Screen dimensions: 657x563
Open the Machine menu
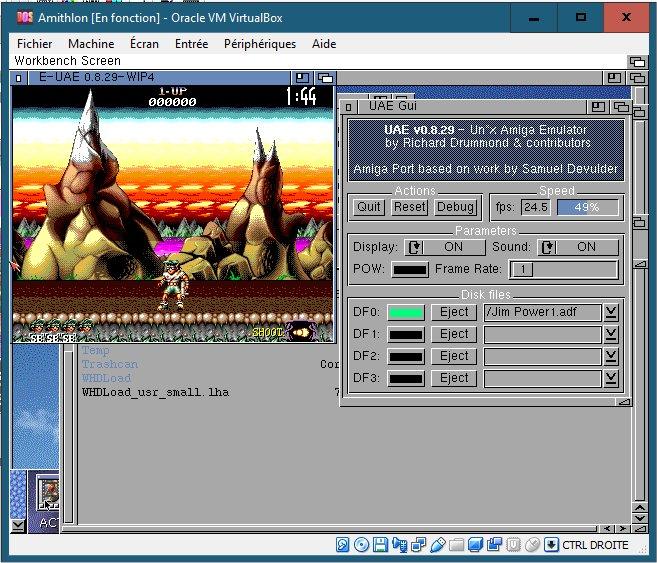pyautogui.click(x=91, y=44)
